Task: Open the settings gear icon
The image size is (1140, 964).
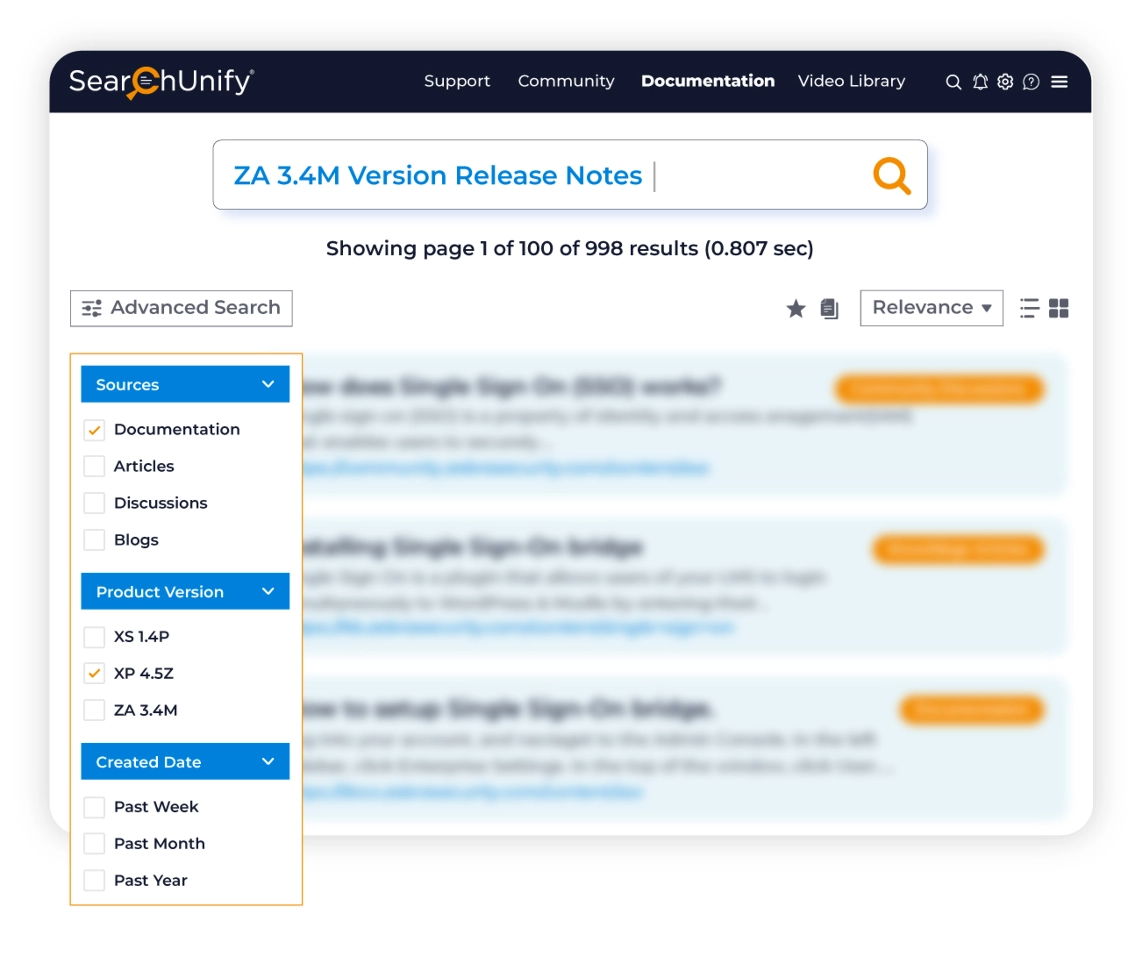Action: click(1005, 81)
